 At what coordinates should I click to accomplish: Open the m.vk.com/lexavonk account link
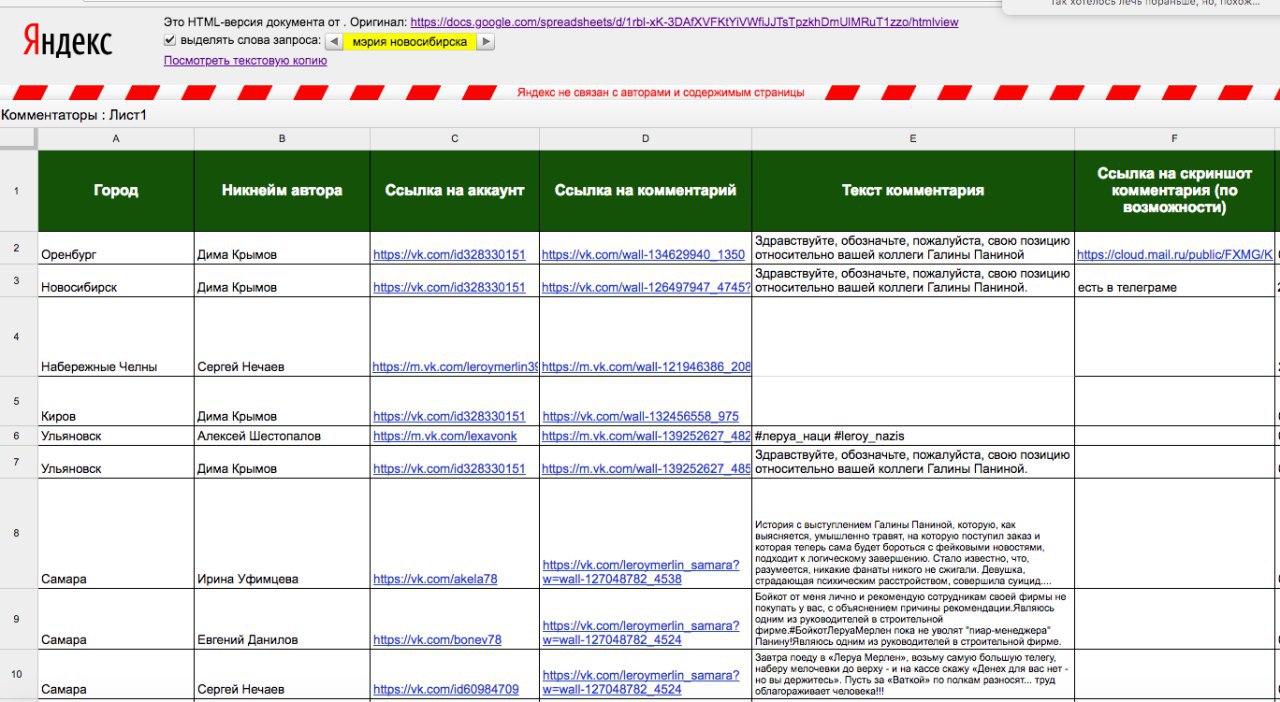pos(445,436)
